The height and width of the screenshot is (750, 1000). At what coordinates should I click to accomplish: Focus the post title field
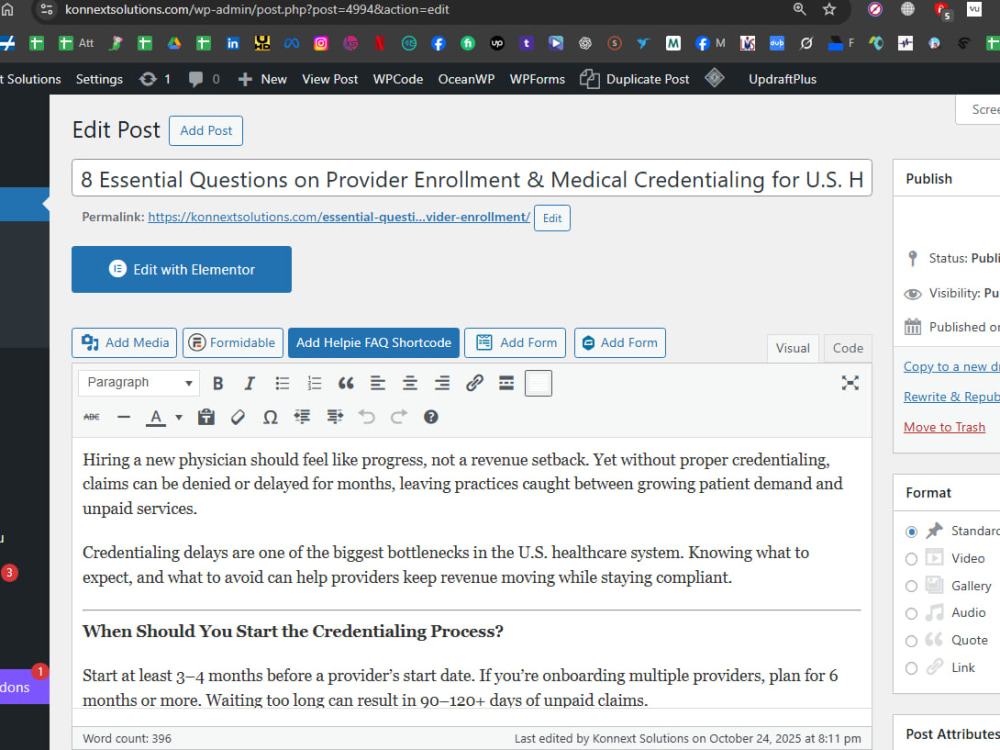click(472, 179)
